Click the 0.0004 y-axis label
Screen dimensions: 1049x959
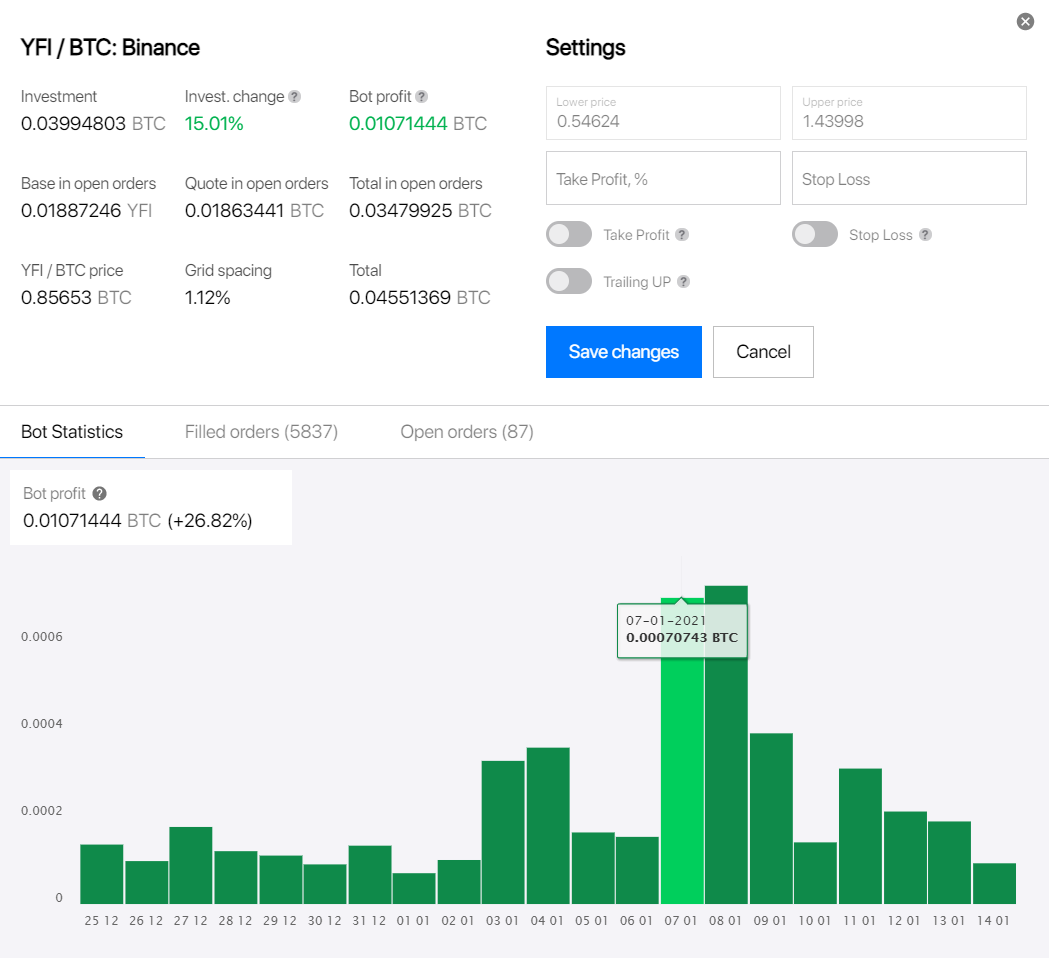(41, 724)
